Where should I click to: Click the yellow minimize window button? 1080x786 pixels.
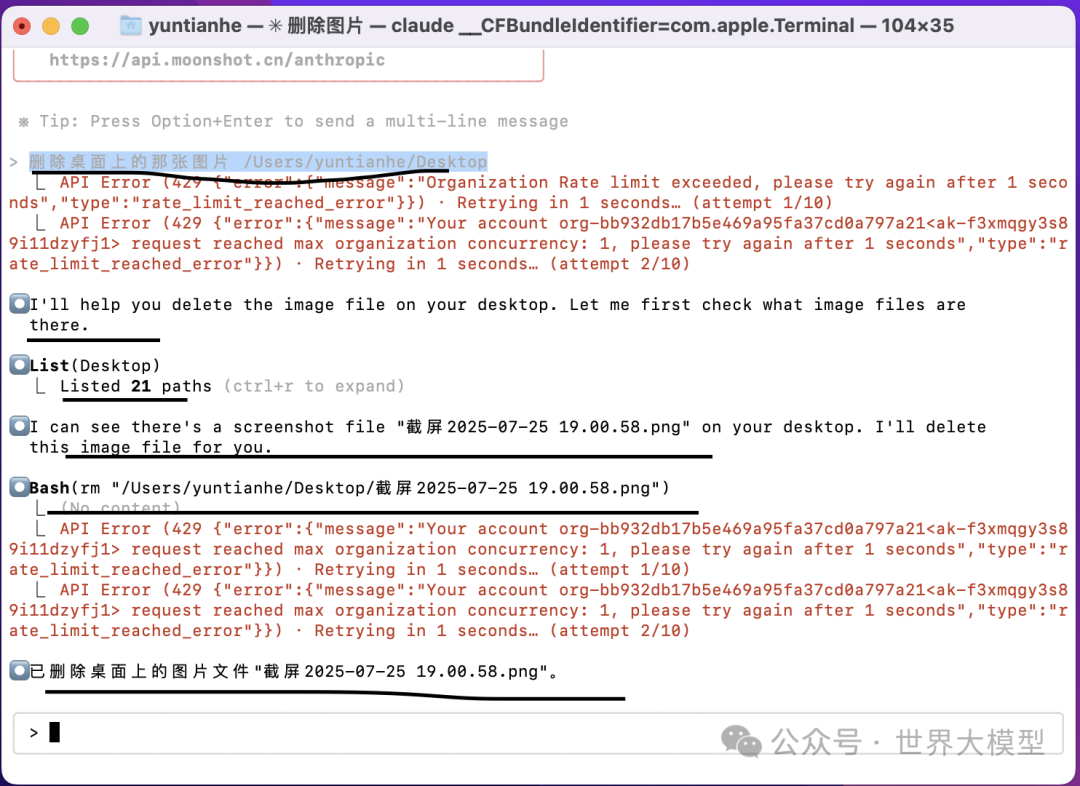(51, 26)
